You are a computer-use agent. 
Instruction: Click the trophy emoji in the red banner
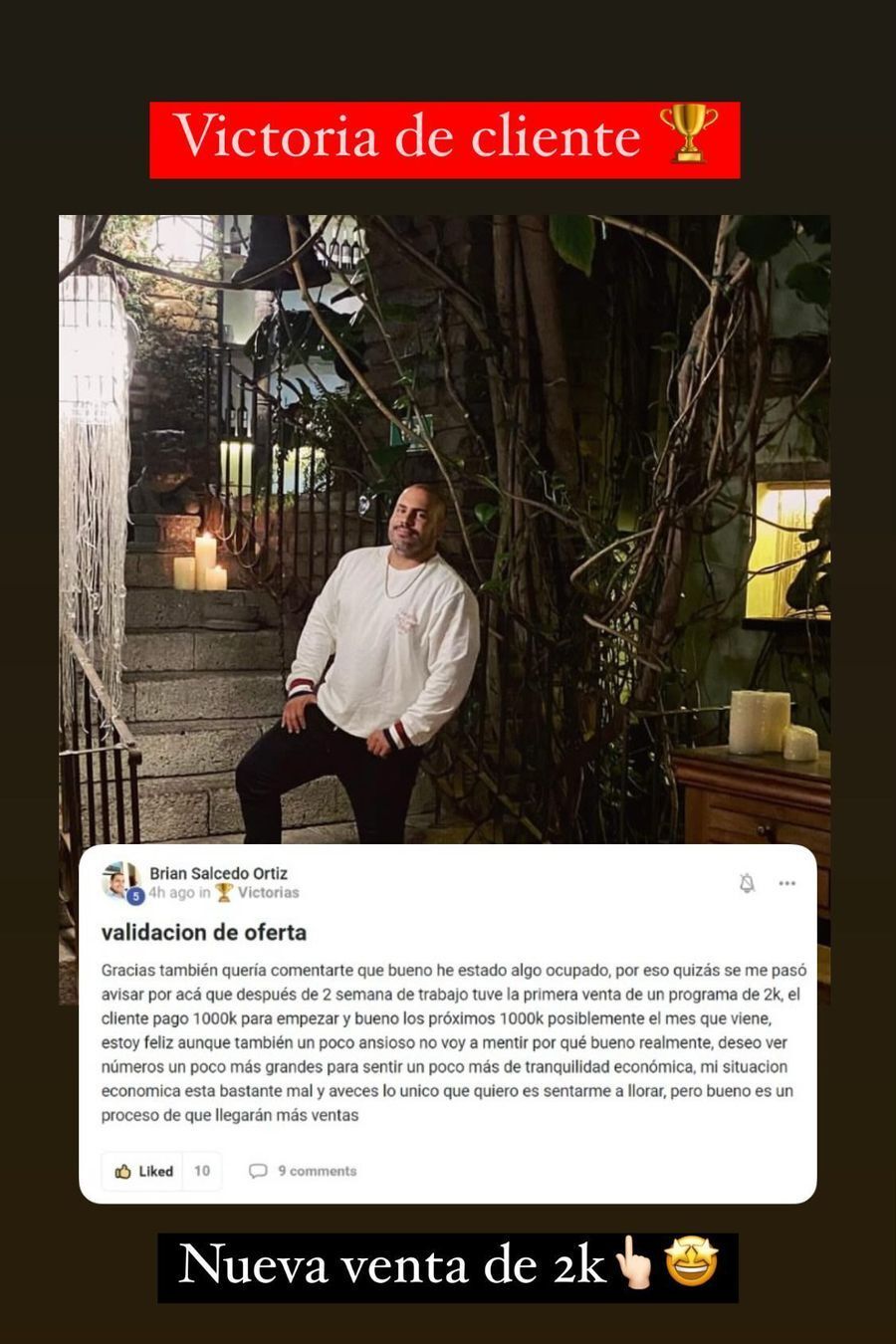click(689, 135)
